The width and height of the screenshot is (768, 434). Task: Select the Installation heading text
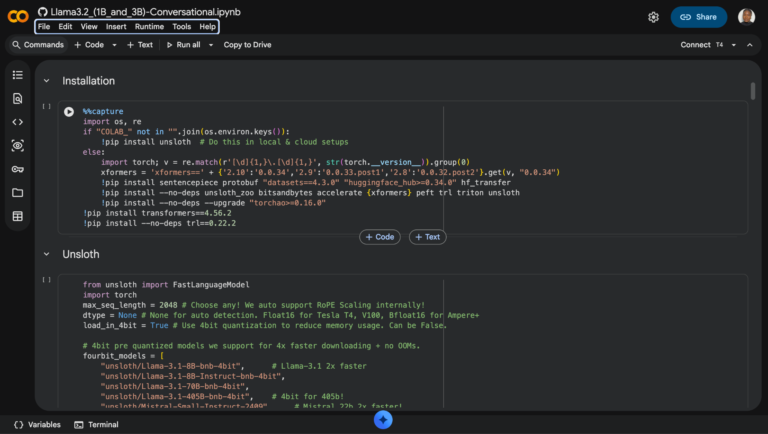89,81
